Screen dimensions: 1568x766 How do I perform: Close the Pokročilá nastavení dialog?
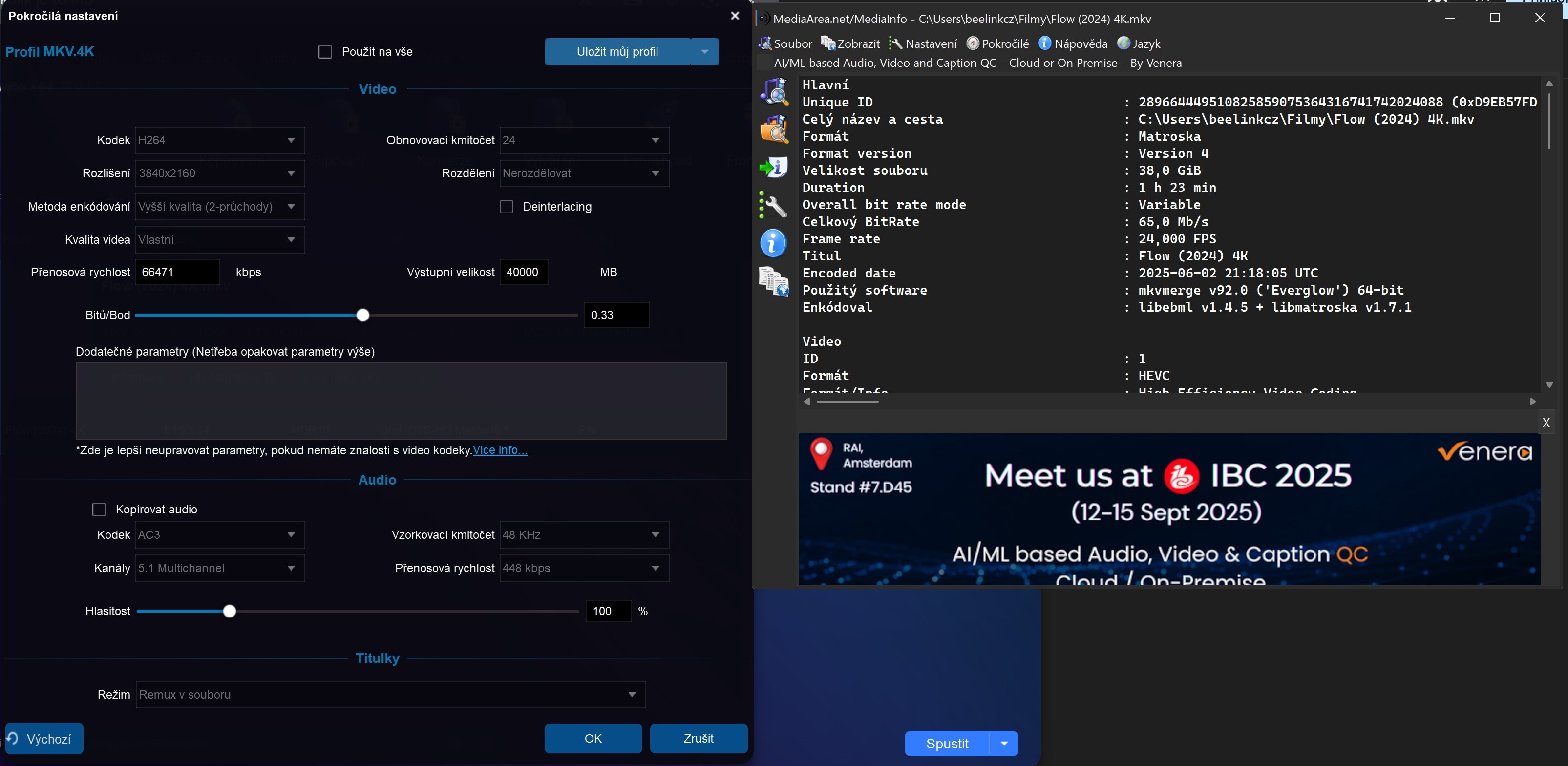tap(735, 16)
